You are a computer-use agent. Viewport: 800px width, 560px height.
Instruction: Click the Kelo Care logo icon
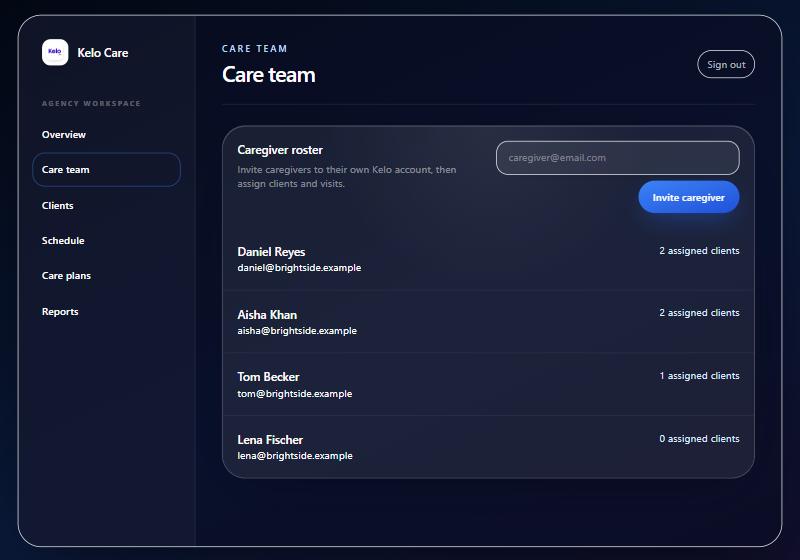click(x=55, y=52)
